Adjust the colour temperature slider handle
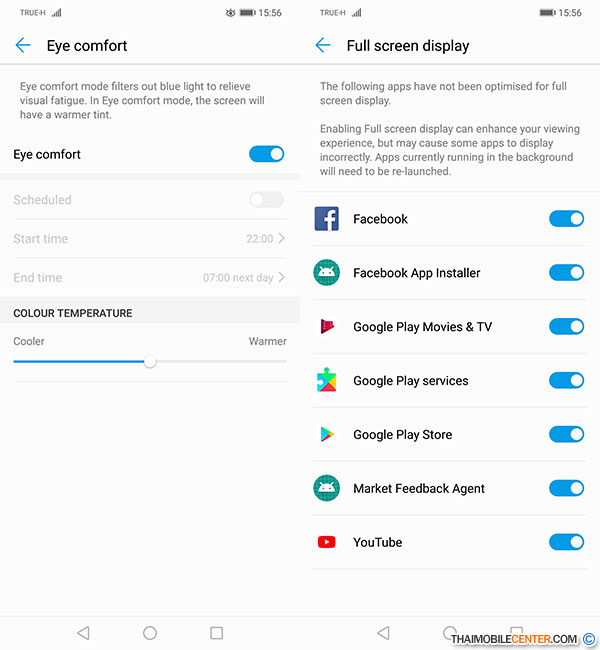 click(150, 361)
